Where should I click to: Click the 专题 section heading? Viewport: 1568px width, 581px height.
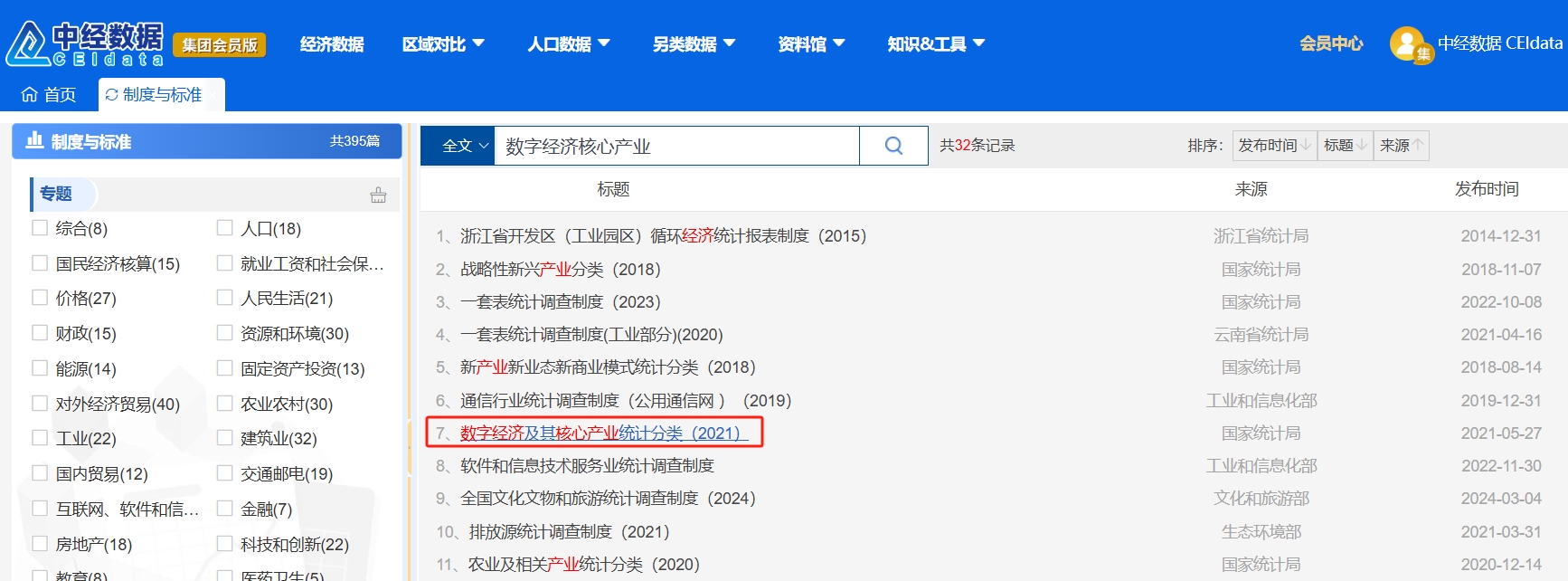point(55,194)
